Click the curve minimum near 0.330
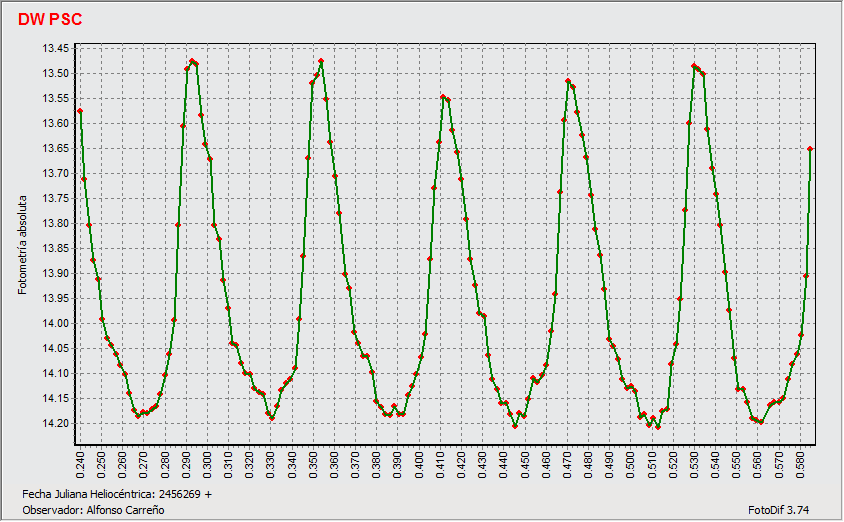This screenshot has width=844, height=522. (x=271, y=418)
